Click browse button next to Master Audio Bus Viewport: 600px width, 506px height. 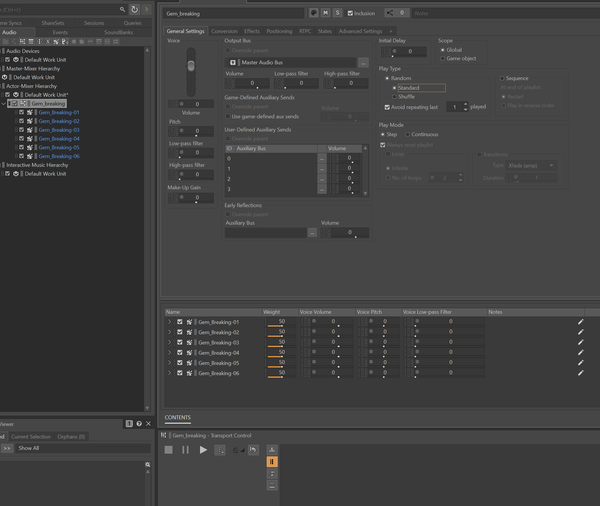364,62
